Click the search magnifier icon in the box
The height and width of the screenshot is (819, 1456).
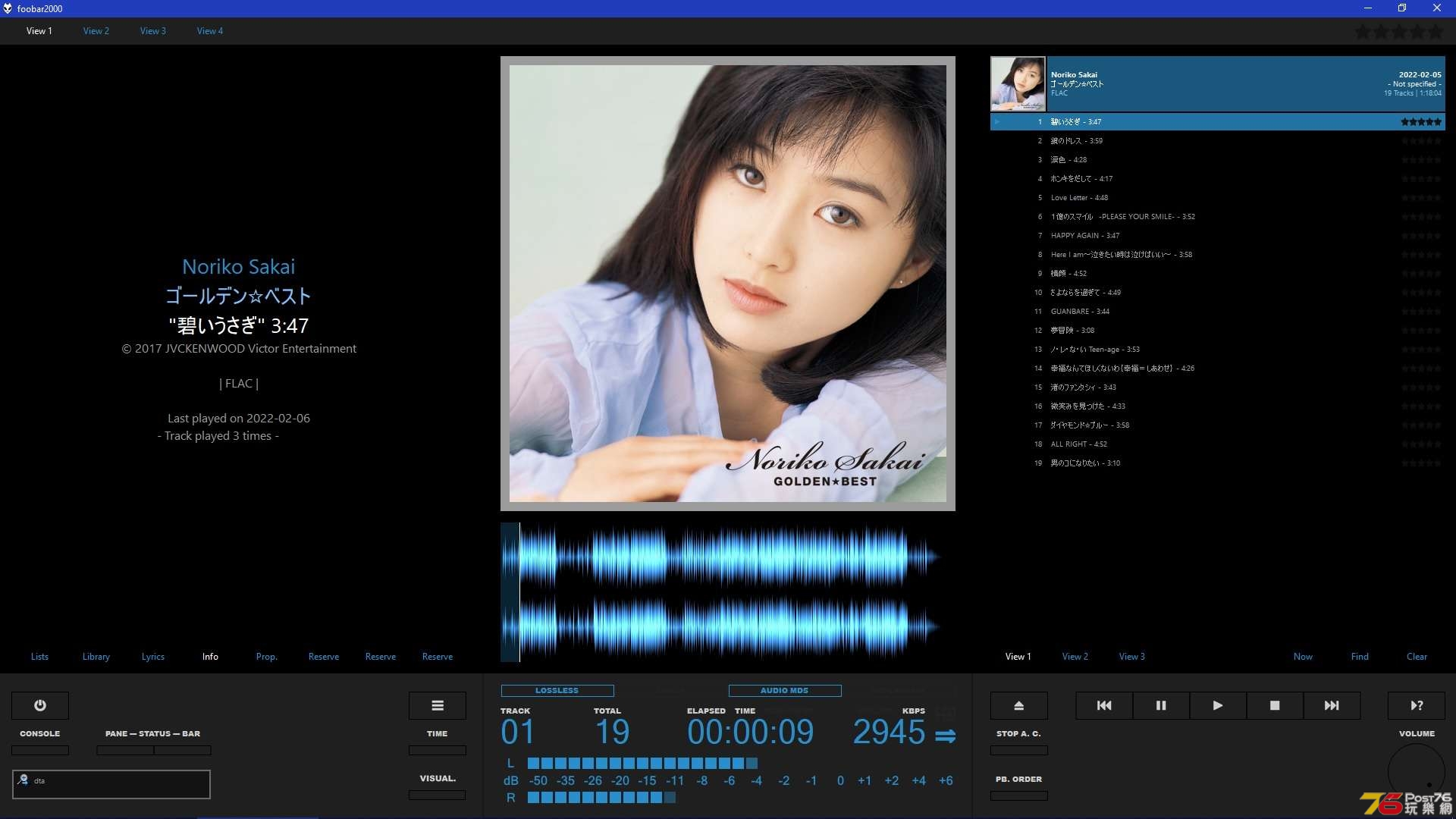(23, 780)
